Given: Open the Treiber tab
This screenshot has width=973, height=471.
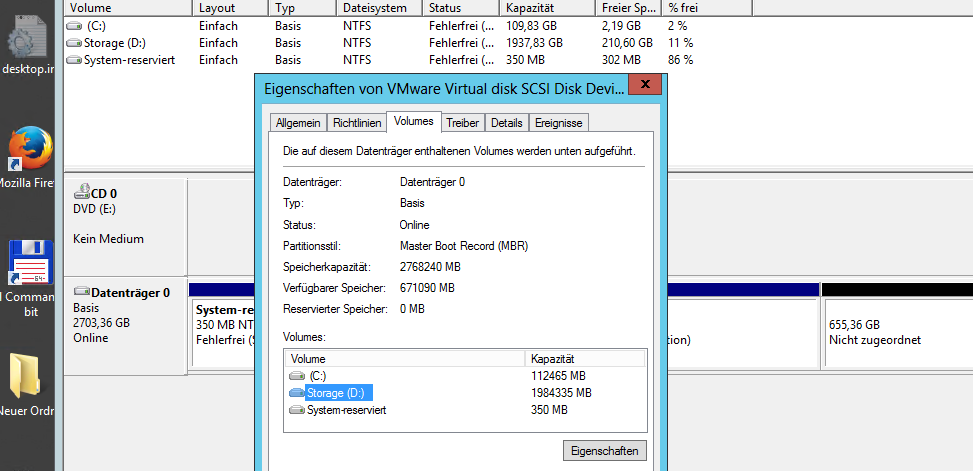Looking at the screenshot, I should pos(463,123).
